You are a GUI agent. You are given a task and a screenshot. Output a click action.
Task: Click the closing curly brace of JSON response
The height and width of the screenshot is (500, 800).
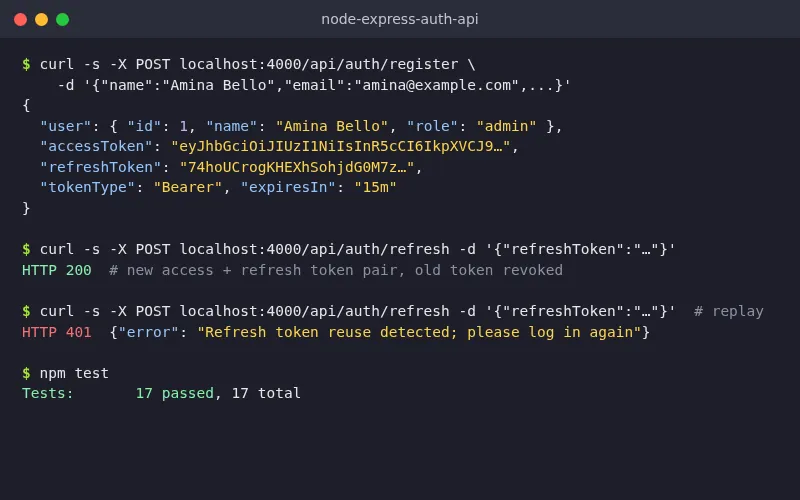point(26,208)
